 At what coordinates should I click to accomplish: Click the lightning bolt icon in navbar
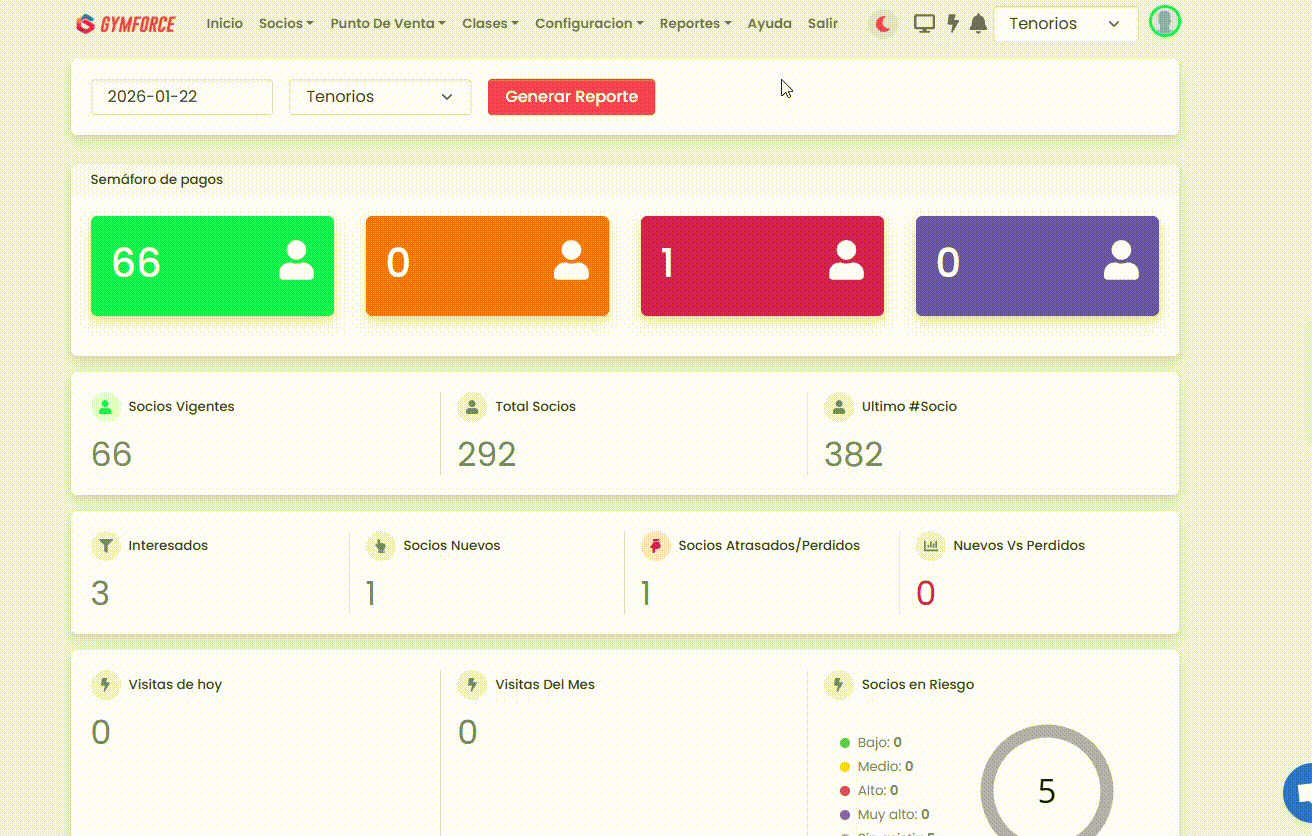[953, 24]
